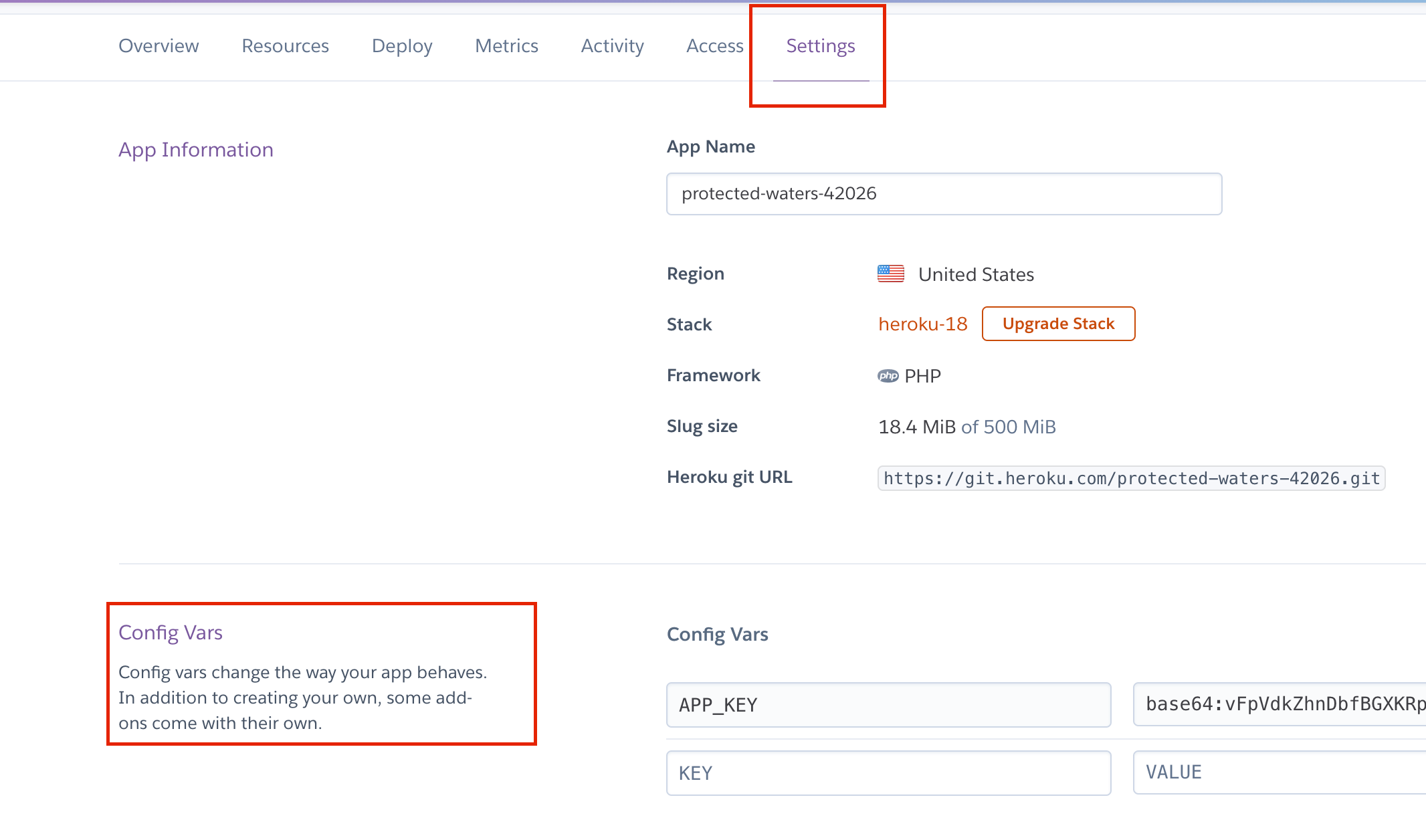Click the United States flag icon

click(x=890, y=274)
